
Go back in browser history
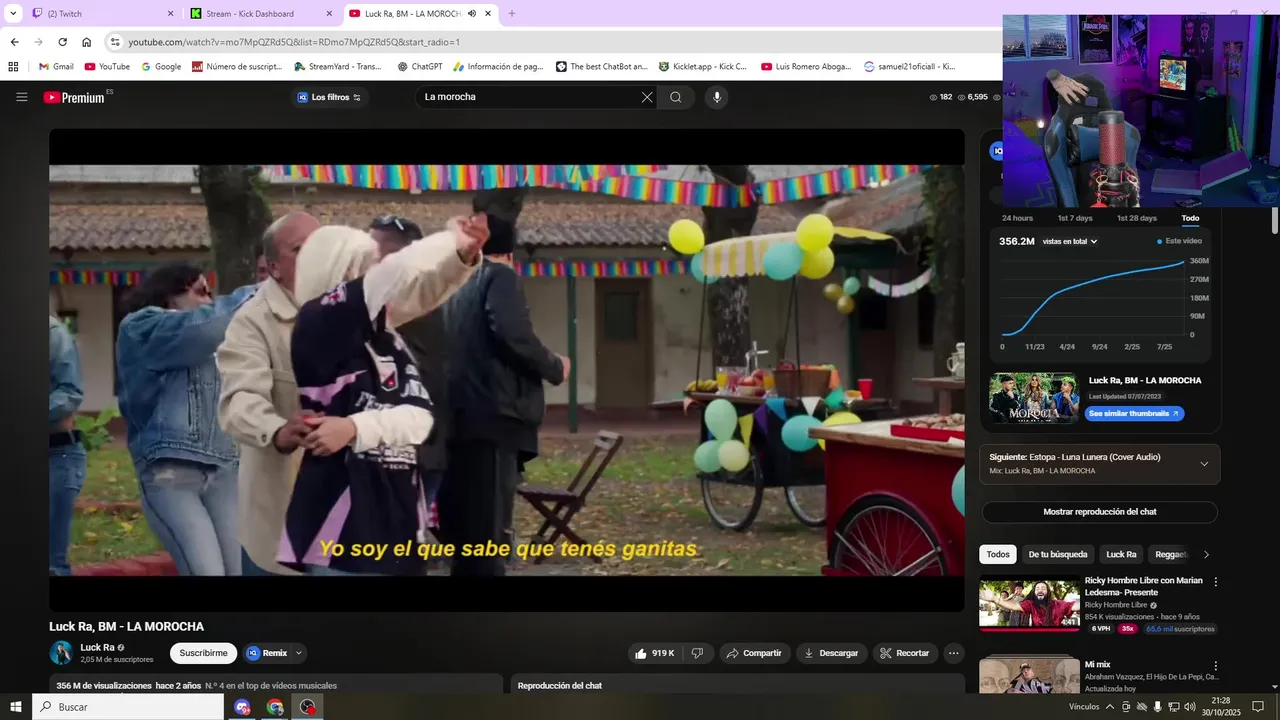(14, 42)
